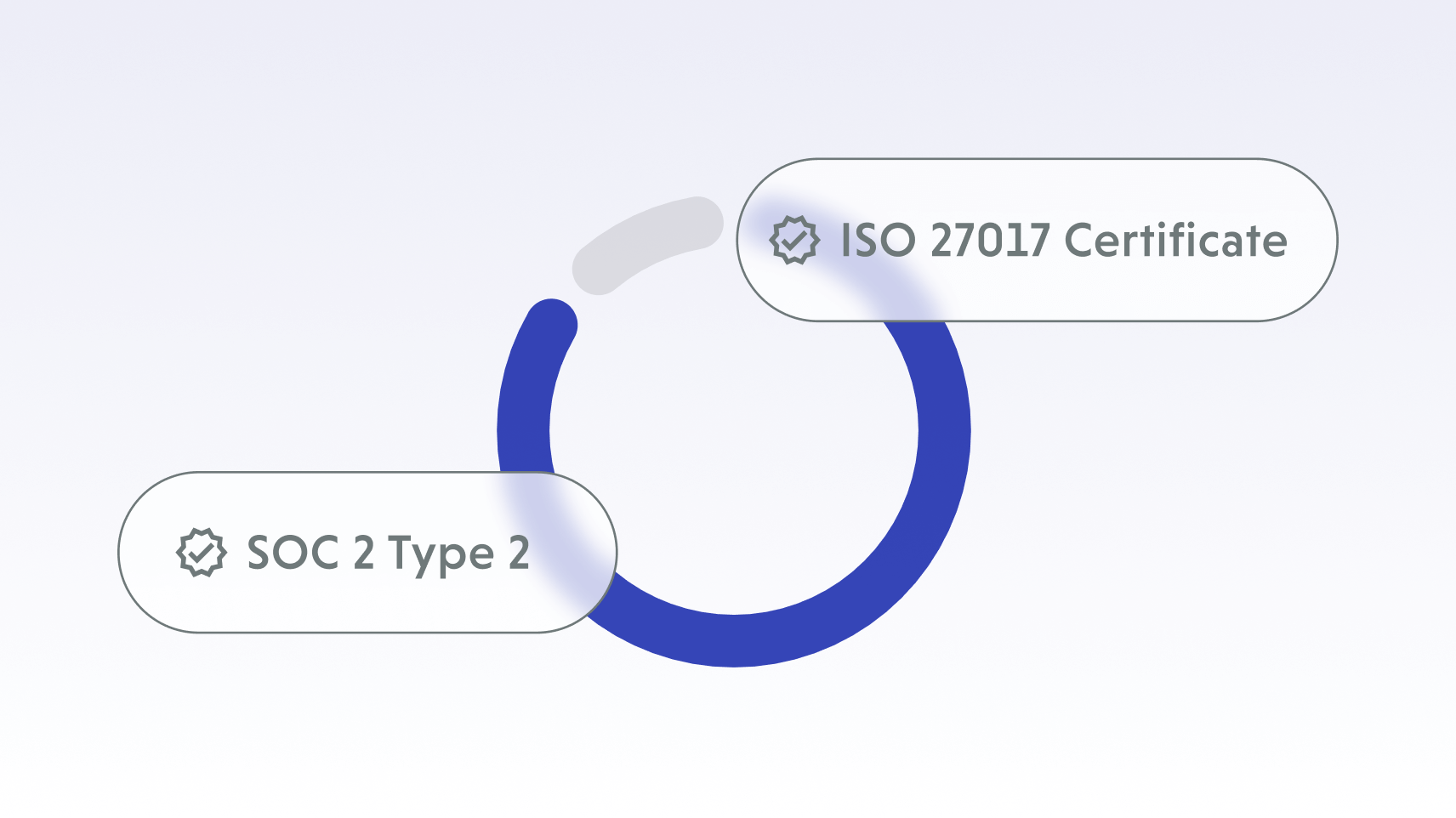
Task: Click the right side of the blue progress ring
Action: (x=944, y=429)
